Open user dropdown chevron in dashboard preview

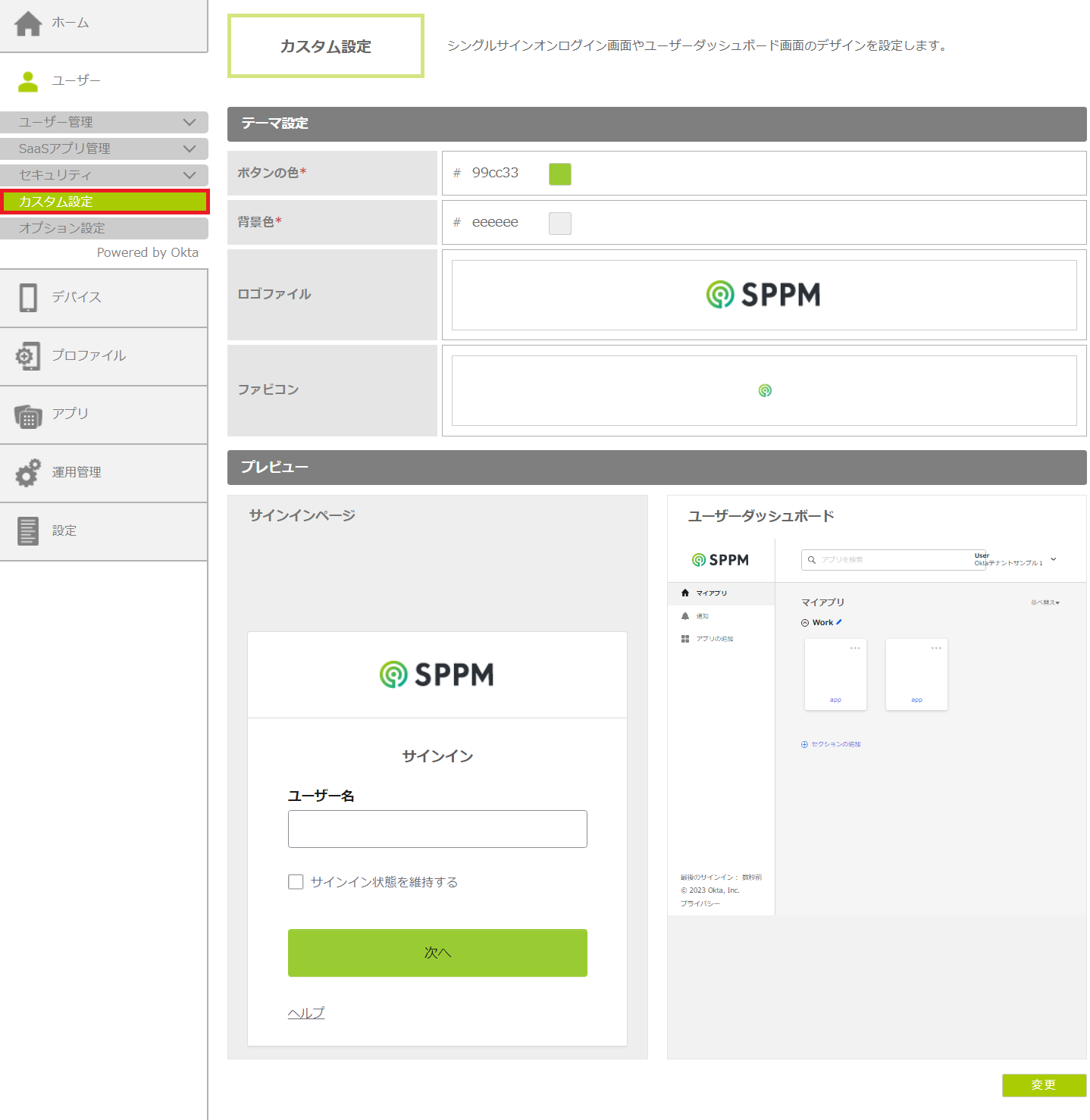tap(1054, 559)
